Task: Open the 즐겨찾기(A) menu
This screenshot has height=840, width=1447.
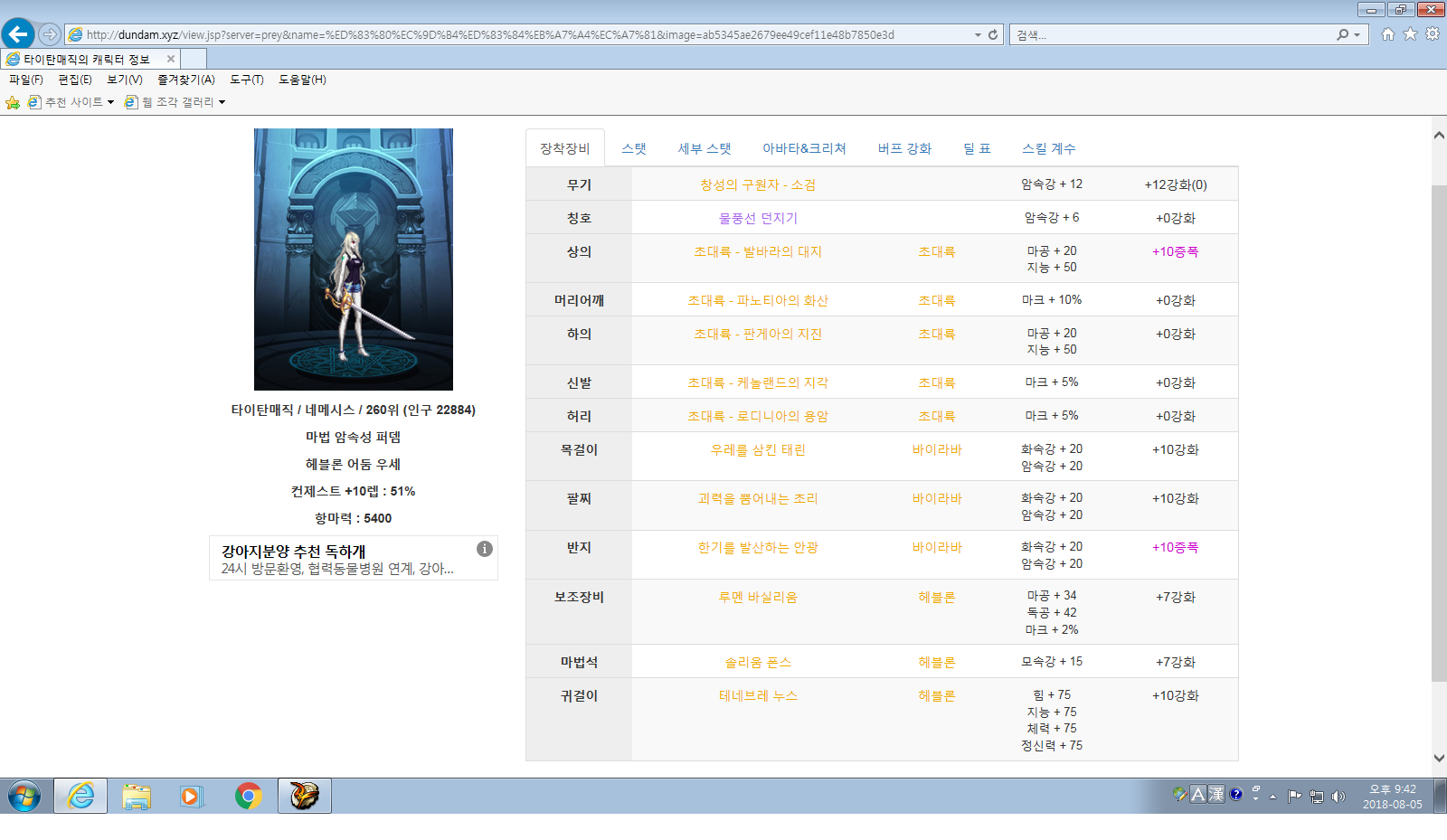Action: [x=186, y=80]
